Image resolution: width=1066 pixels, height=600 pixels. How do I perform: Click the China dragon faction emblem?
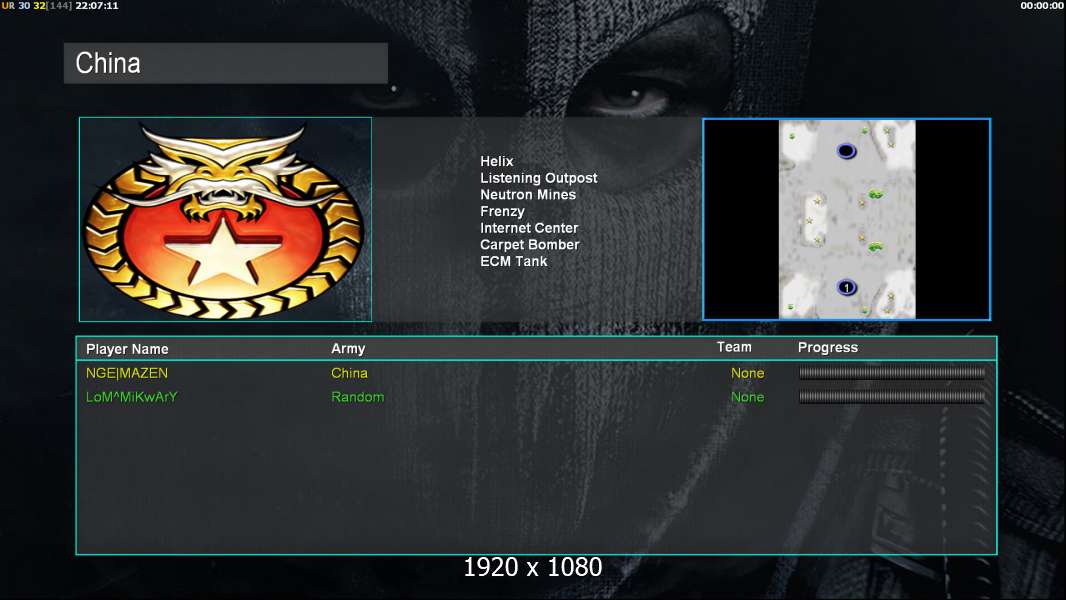click(x=225, y=219)
